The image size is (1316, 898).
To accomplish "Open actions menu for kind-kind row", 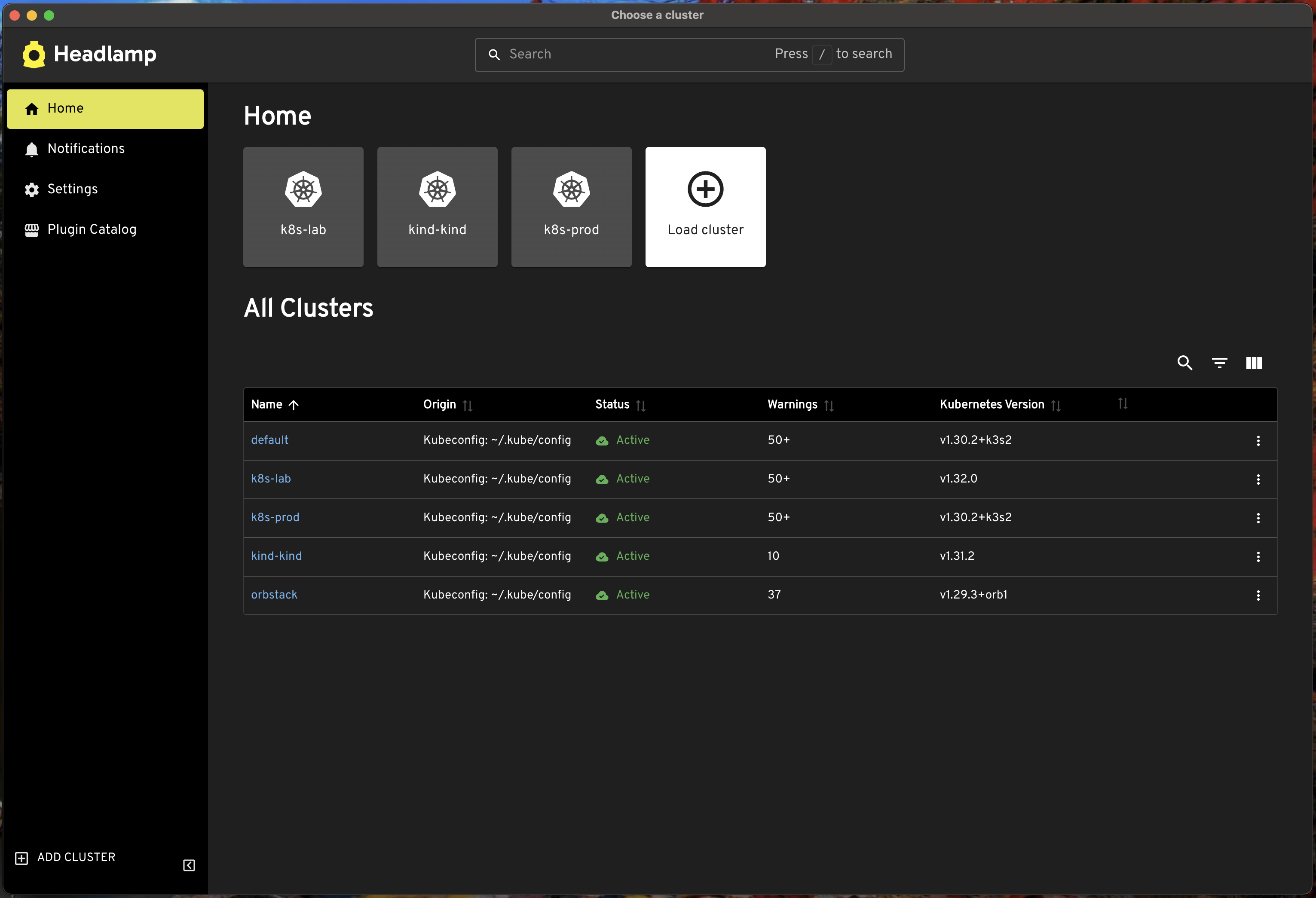I will pyautogui.click(x=1258, y=556).
